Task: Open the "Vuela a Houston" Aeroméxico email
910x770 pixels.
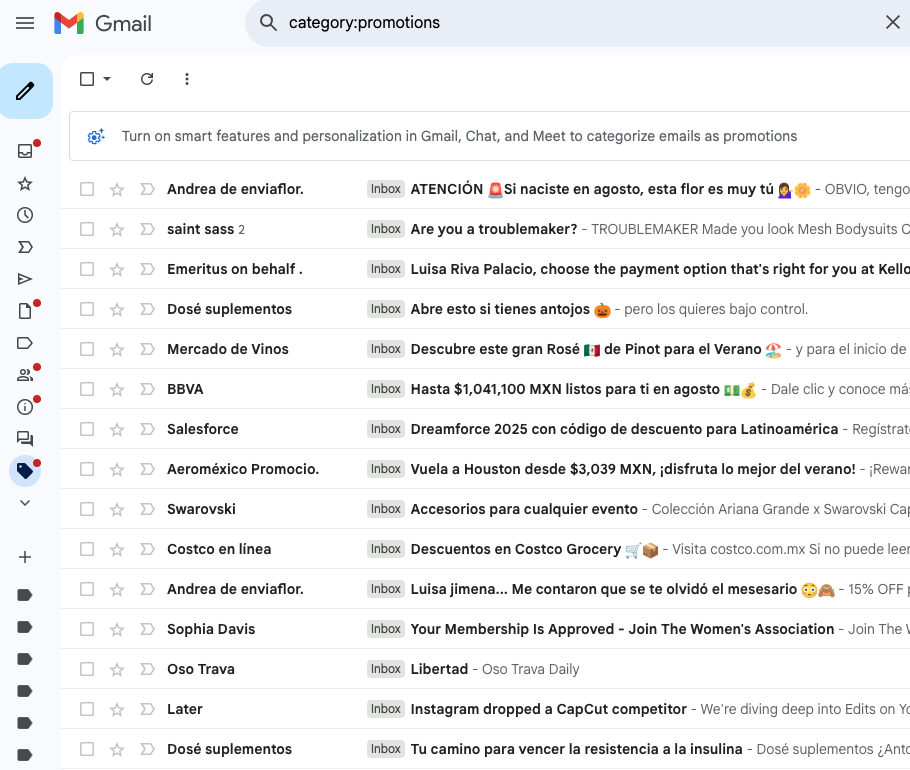Action: (633, 469)
